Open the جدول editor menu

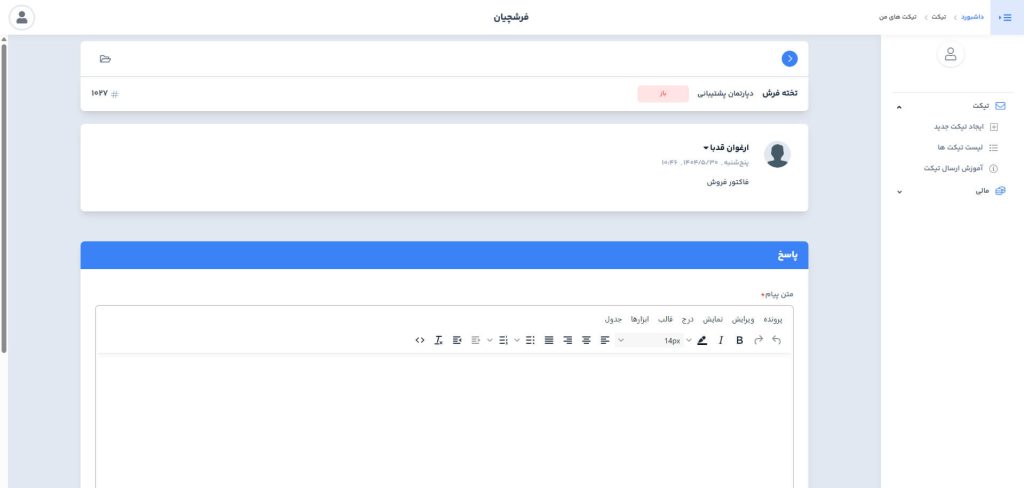tap(613, 319)
